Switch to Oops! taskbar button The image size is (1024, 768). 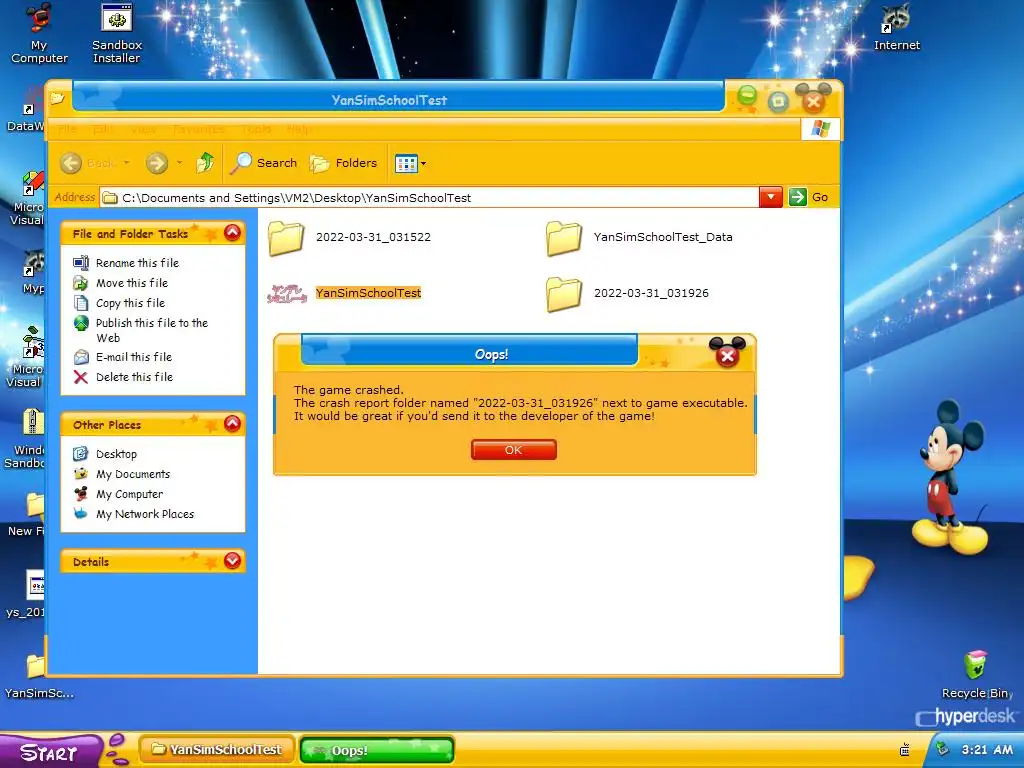tap(377, 750)
